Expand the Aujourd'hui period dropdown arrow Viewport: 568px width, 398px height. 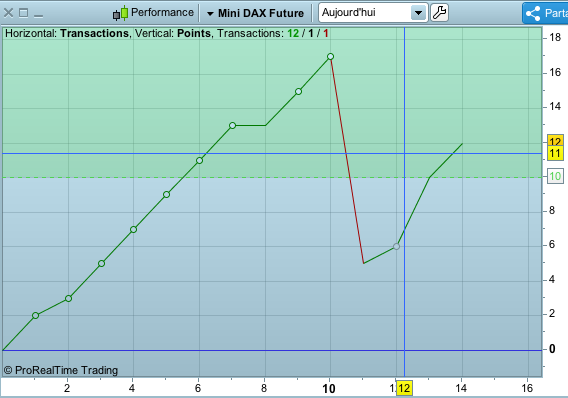tap(419, 13)
